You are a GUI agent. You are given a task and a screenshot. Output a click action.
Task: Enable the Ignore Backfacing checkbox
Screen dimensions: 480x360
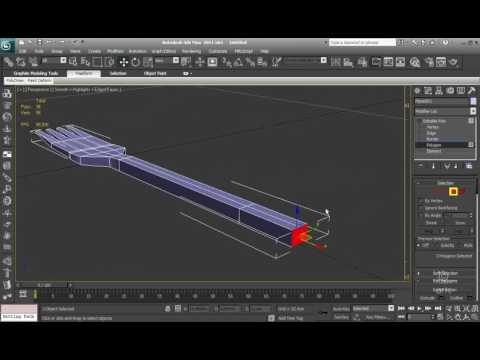tap(421, 208)
